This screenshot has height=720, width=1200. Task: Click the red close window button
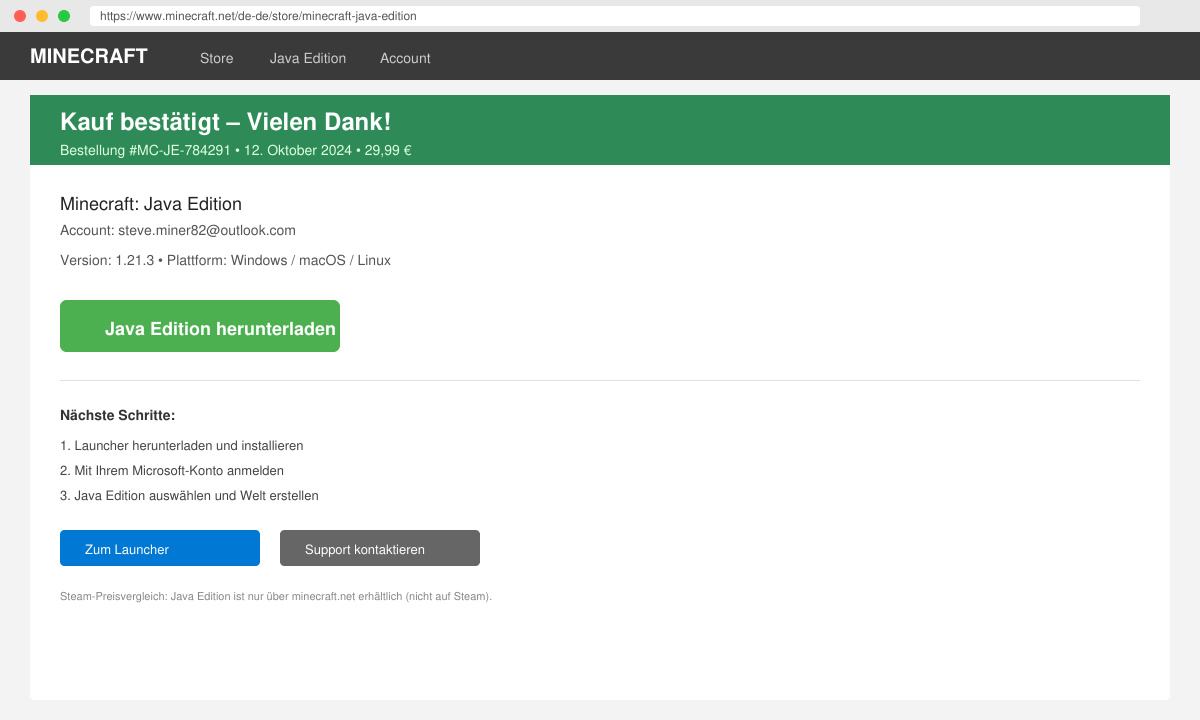(20, 16)
